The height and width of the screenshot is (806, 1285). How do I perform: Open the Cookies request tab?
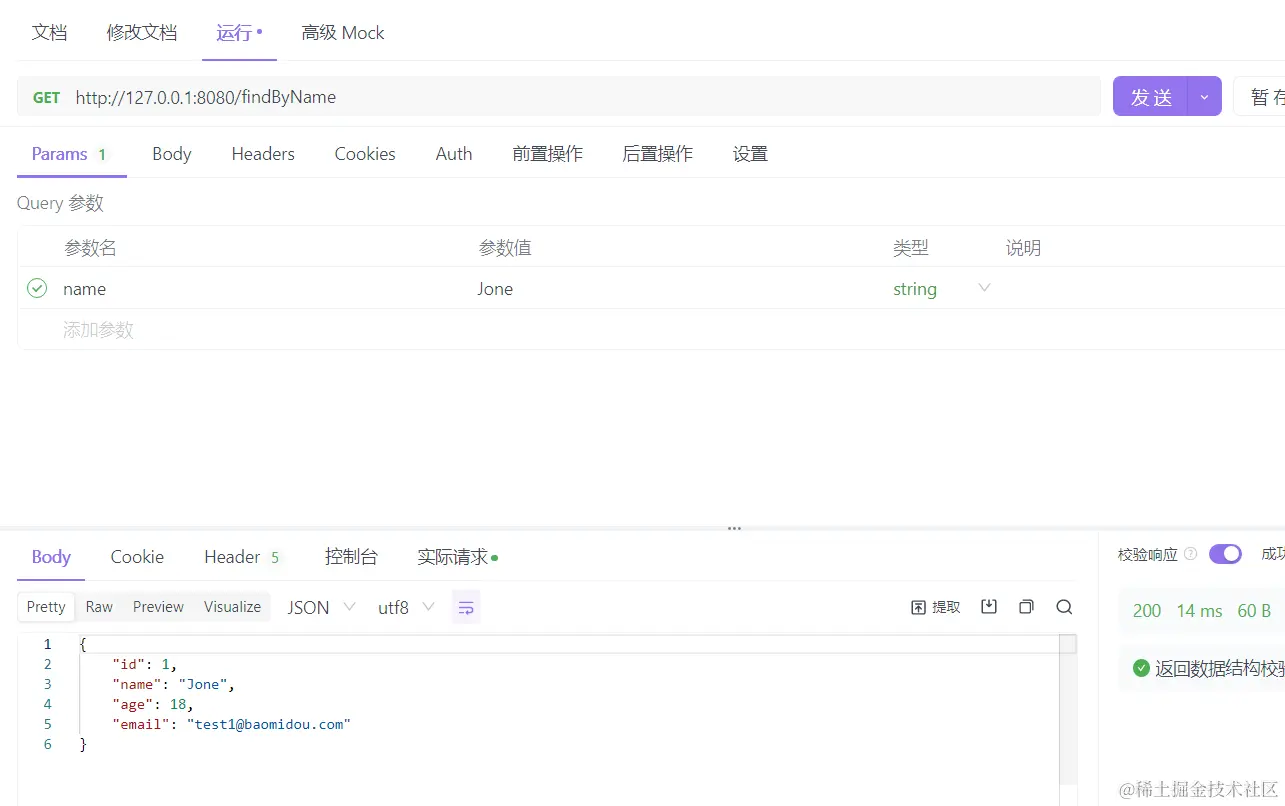365,154
